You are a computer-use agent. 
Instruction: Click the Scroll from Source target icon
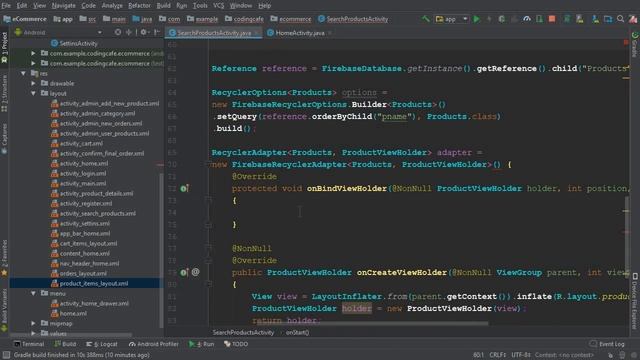tap(118, 32)
